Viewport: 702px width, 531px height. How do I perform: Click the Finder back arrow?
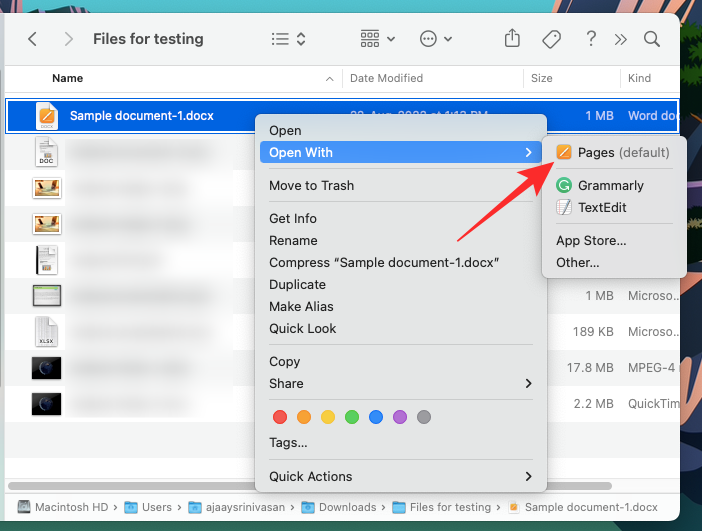point(33,39)
